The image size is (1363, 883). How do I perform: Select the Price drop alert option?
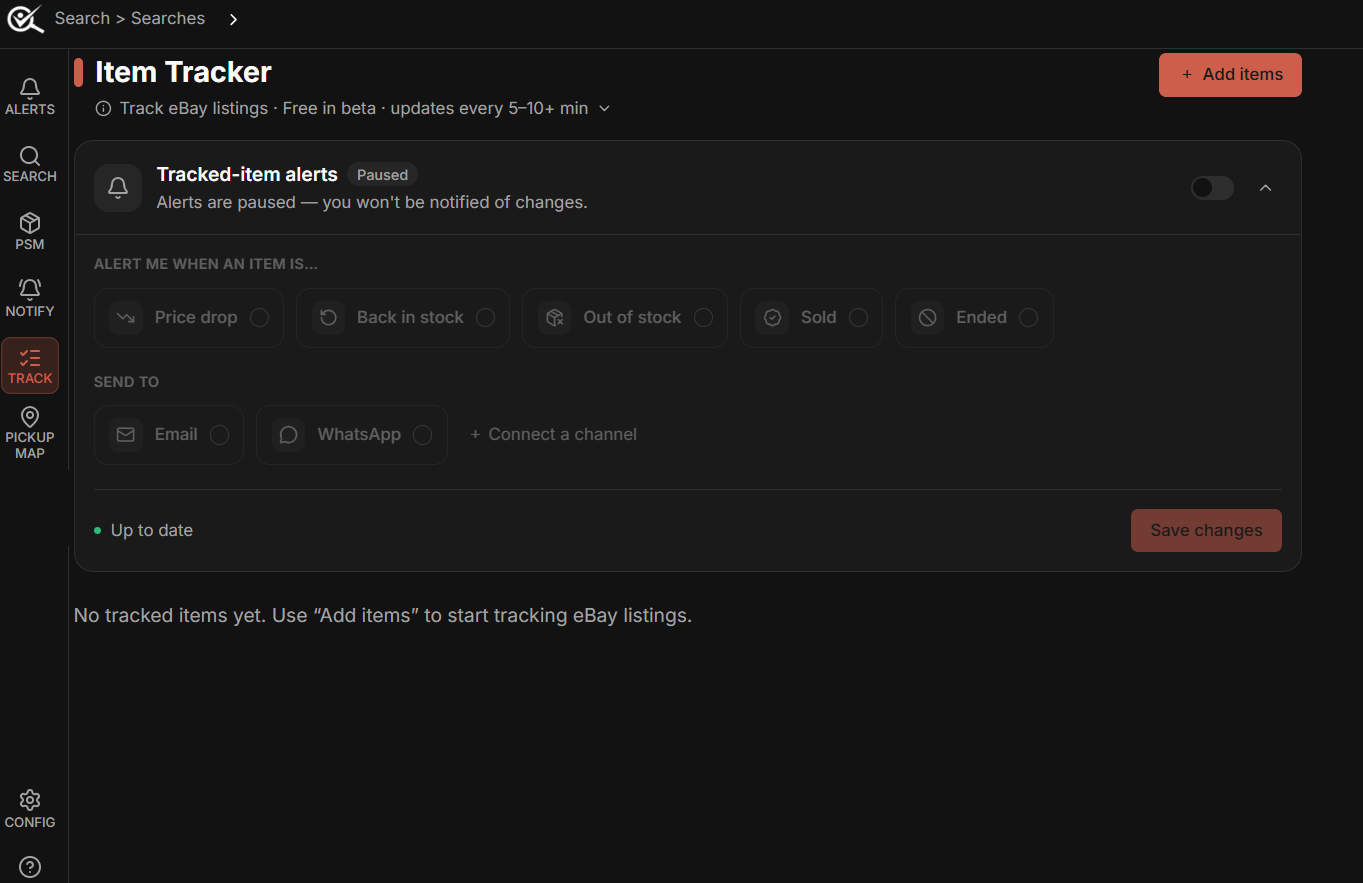point(189,318)
